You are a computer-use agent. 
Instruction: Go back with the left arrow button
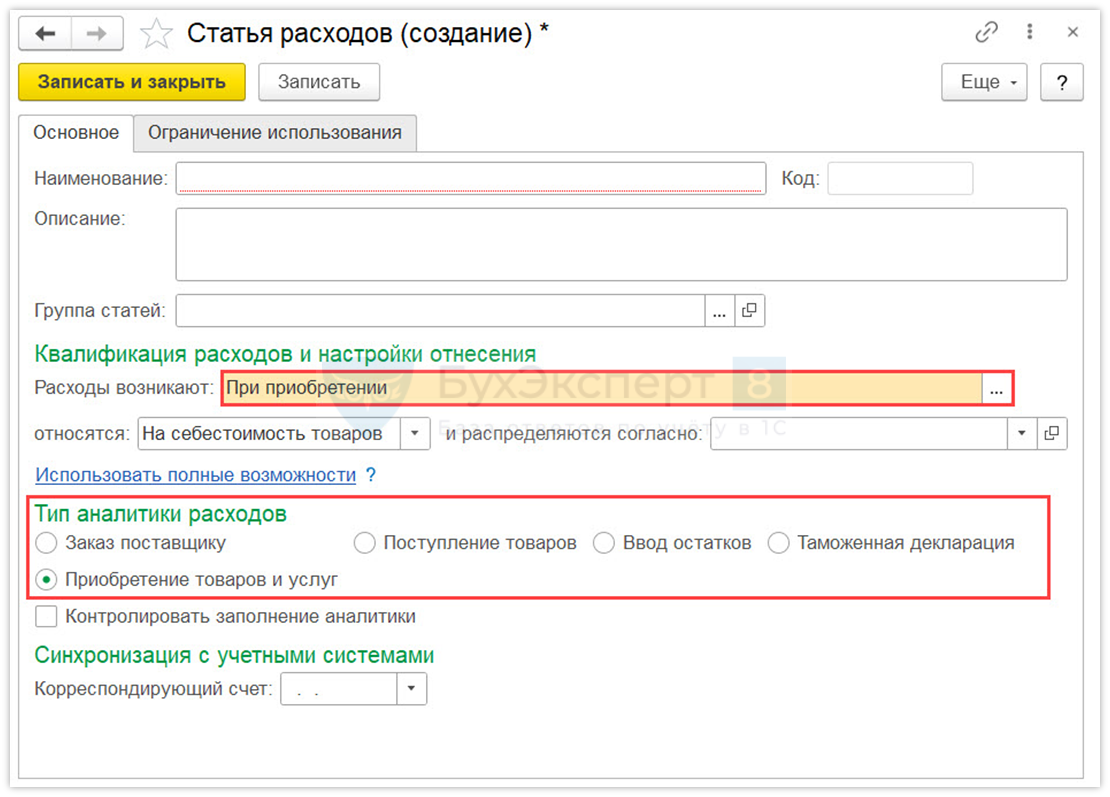tap(45, 33)
